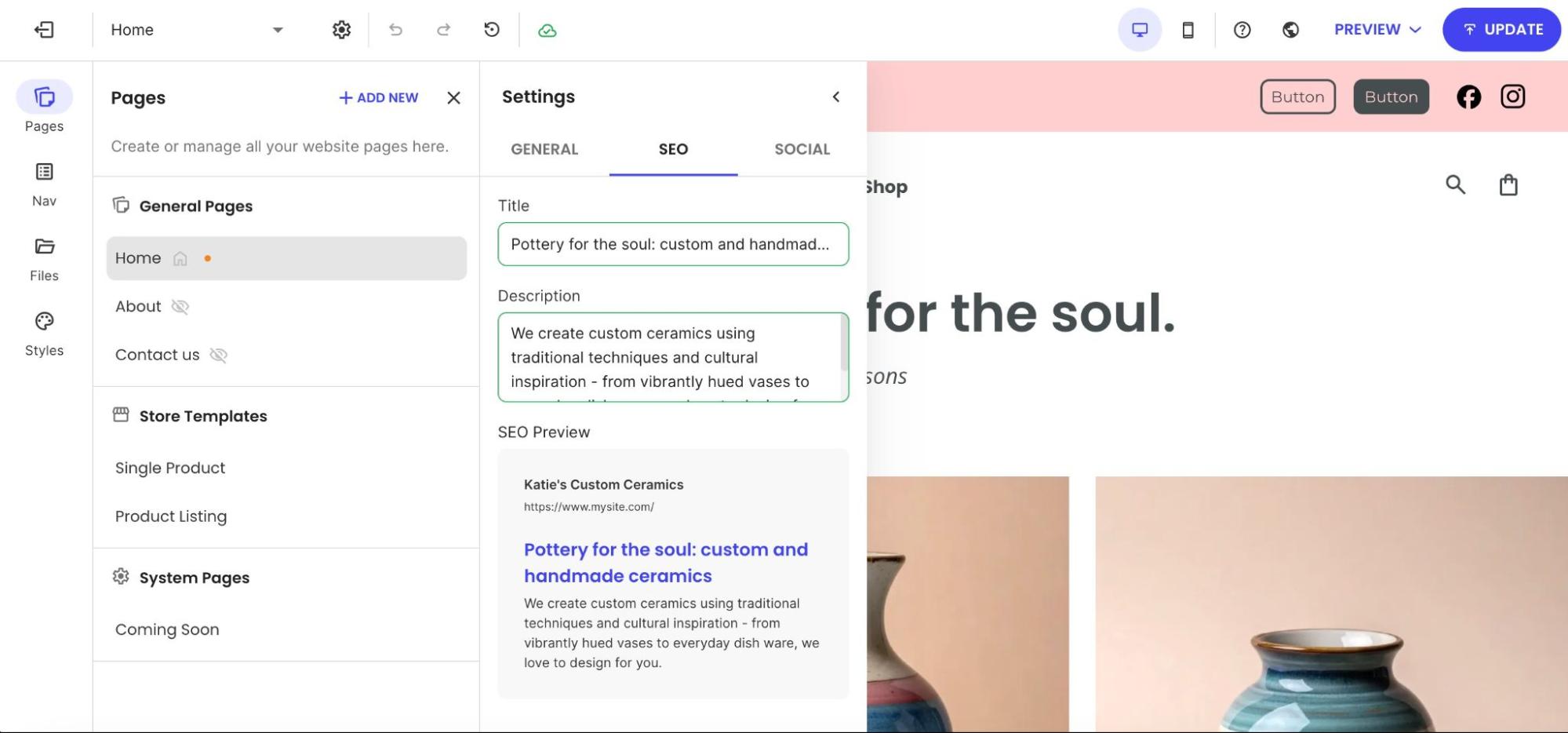Open the Pages sidebar panel

point(44,107)
